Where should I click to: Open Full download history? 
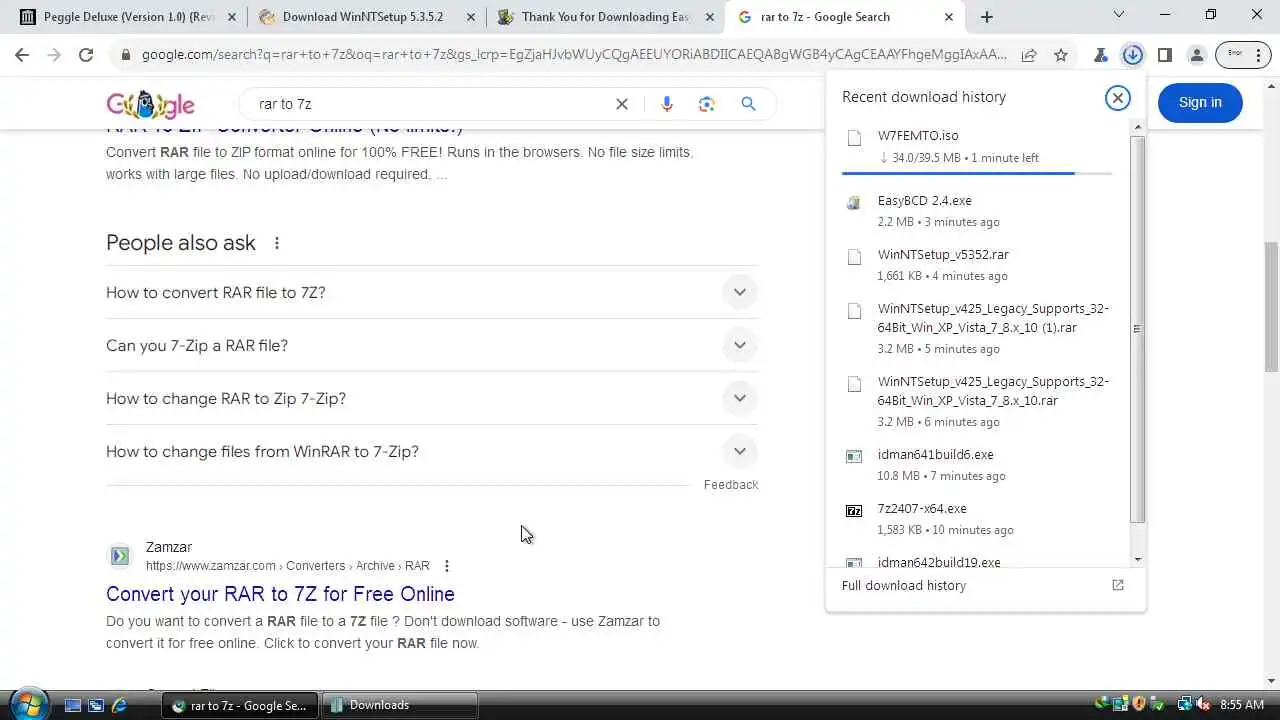904,586
